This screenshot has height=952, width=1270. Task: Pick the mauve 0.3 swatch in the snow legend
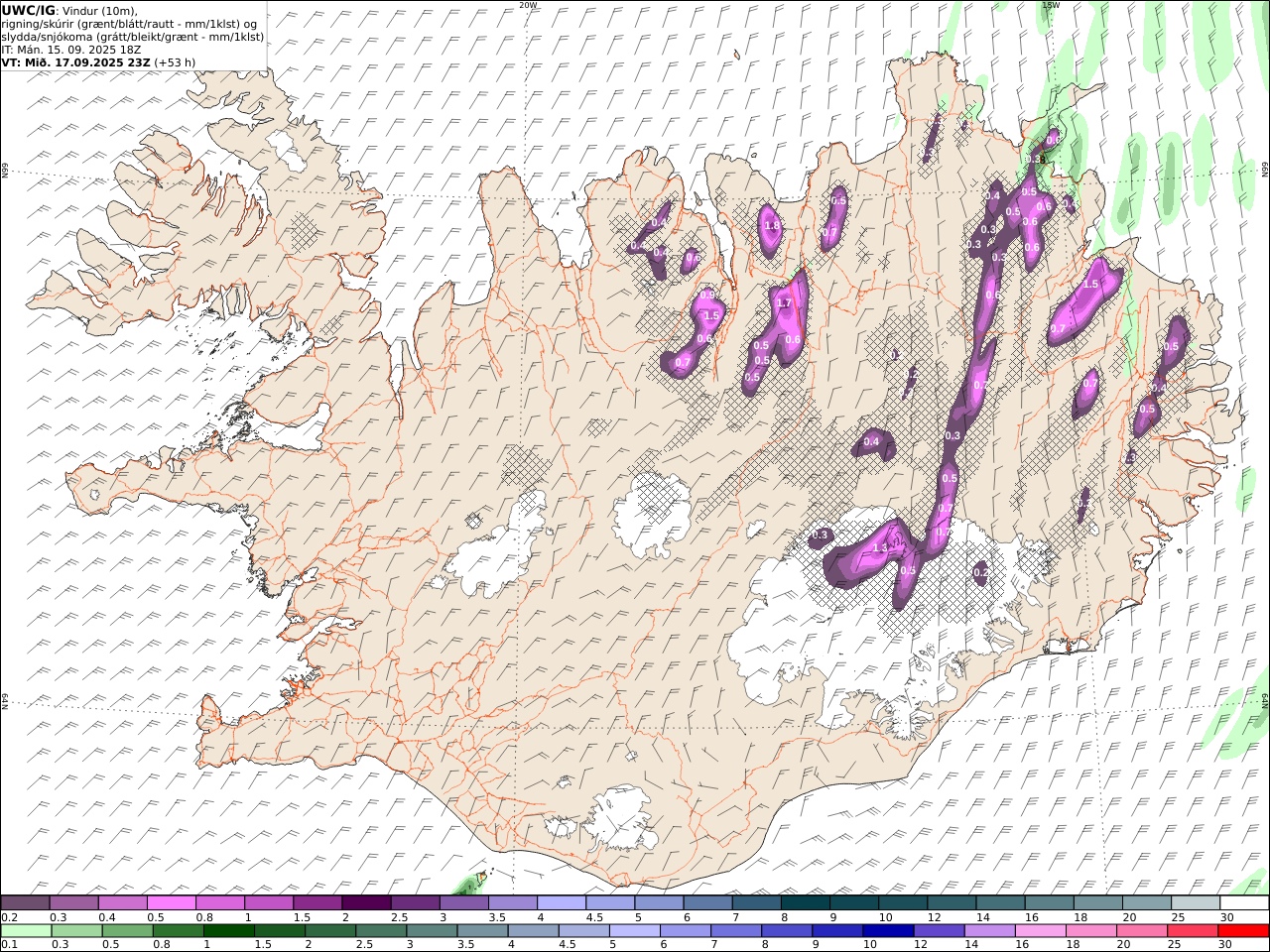(73, 902)
